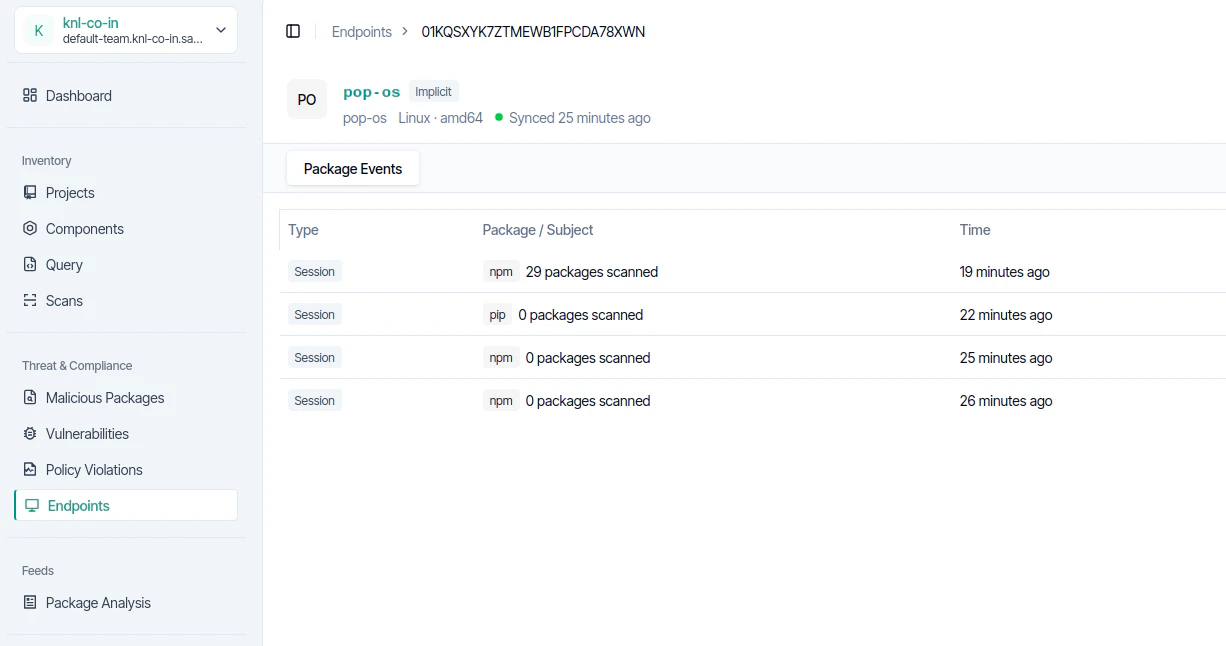Click the pop-os endpoint name
Screen dimensions: 1226x646
(372, 92)
